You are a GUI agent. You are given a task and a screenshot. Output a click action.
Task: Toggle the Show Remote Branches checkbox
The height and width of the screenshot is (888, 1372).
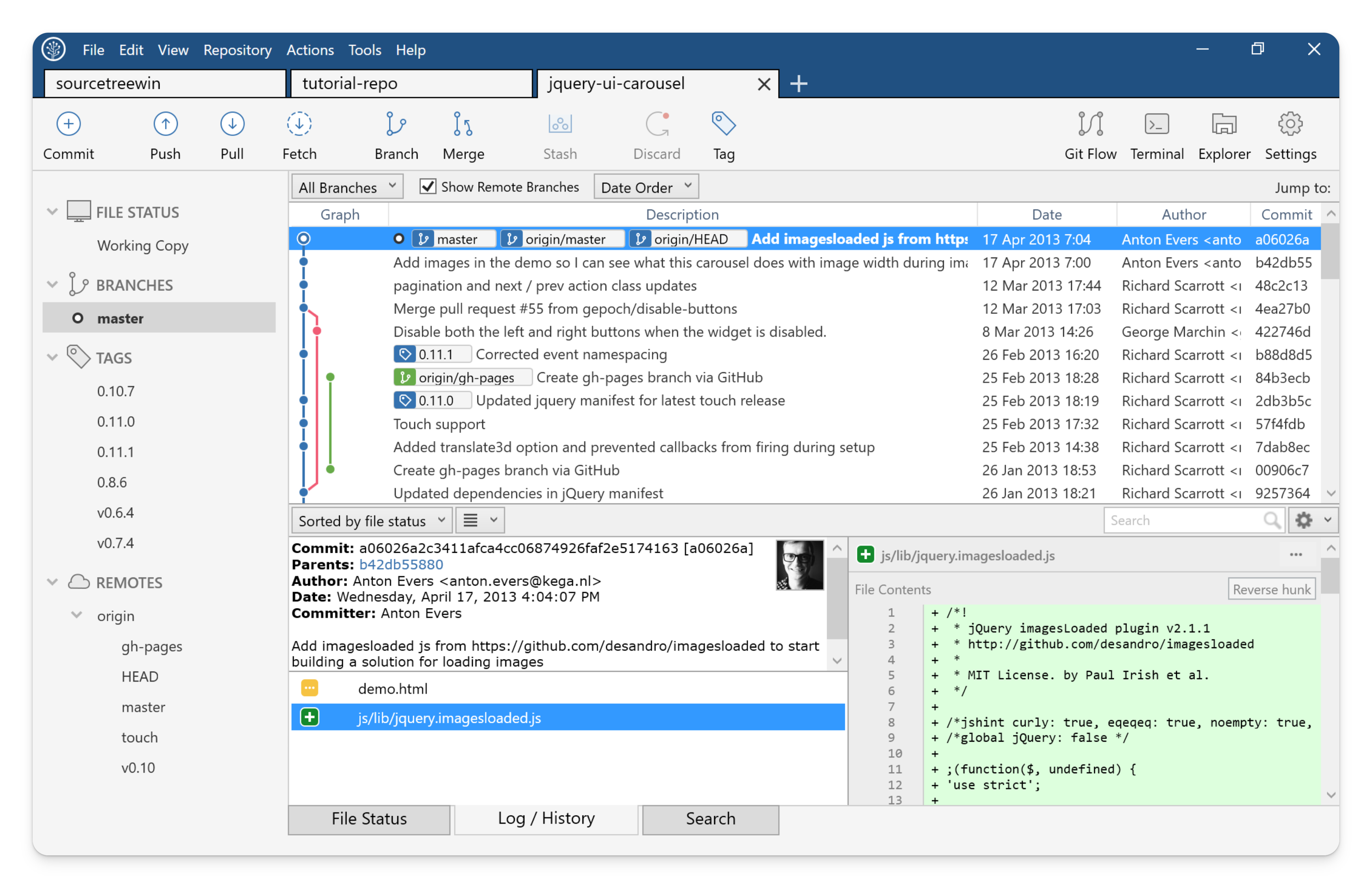(428, 186)
